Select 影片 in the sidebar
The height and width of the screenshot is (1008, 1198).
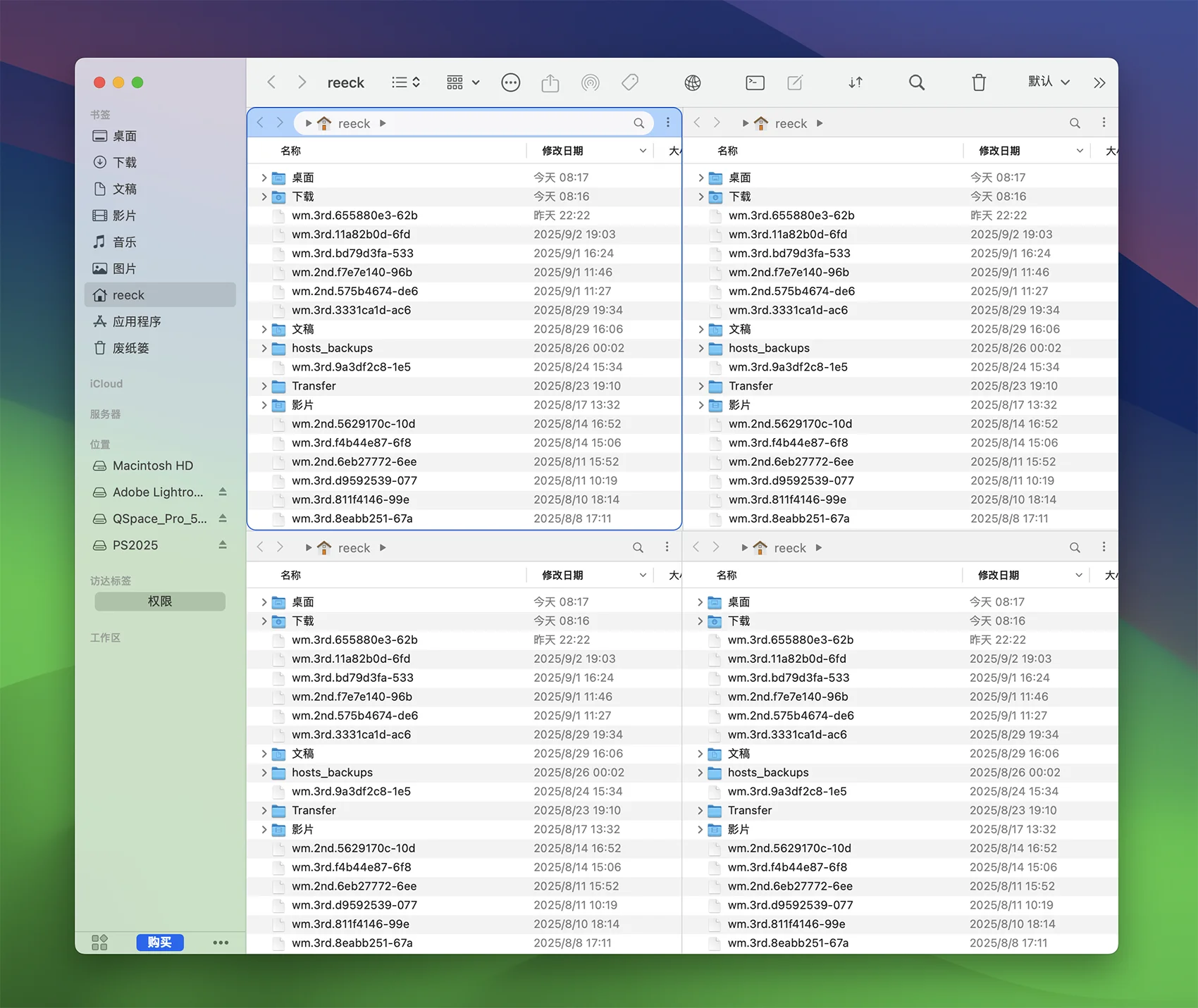click(160, 216)
